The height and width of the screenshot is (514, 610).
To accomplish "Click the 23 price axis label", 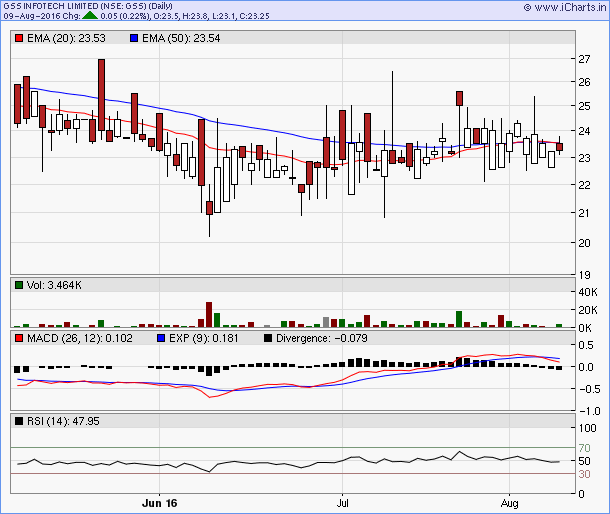I will (584, 158).
